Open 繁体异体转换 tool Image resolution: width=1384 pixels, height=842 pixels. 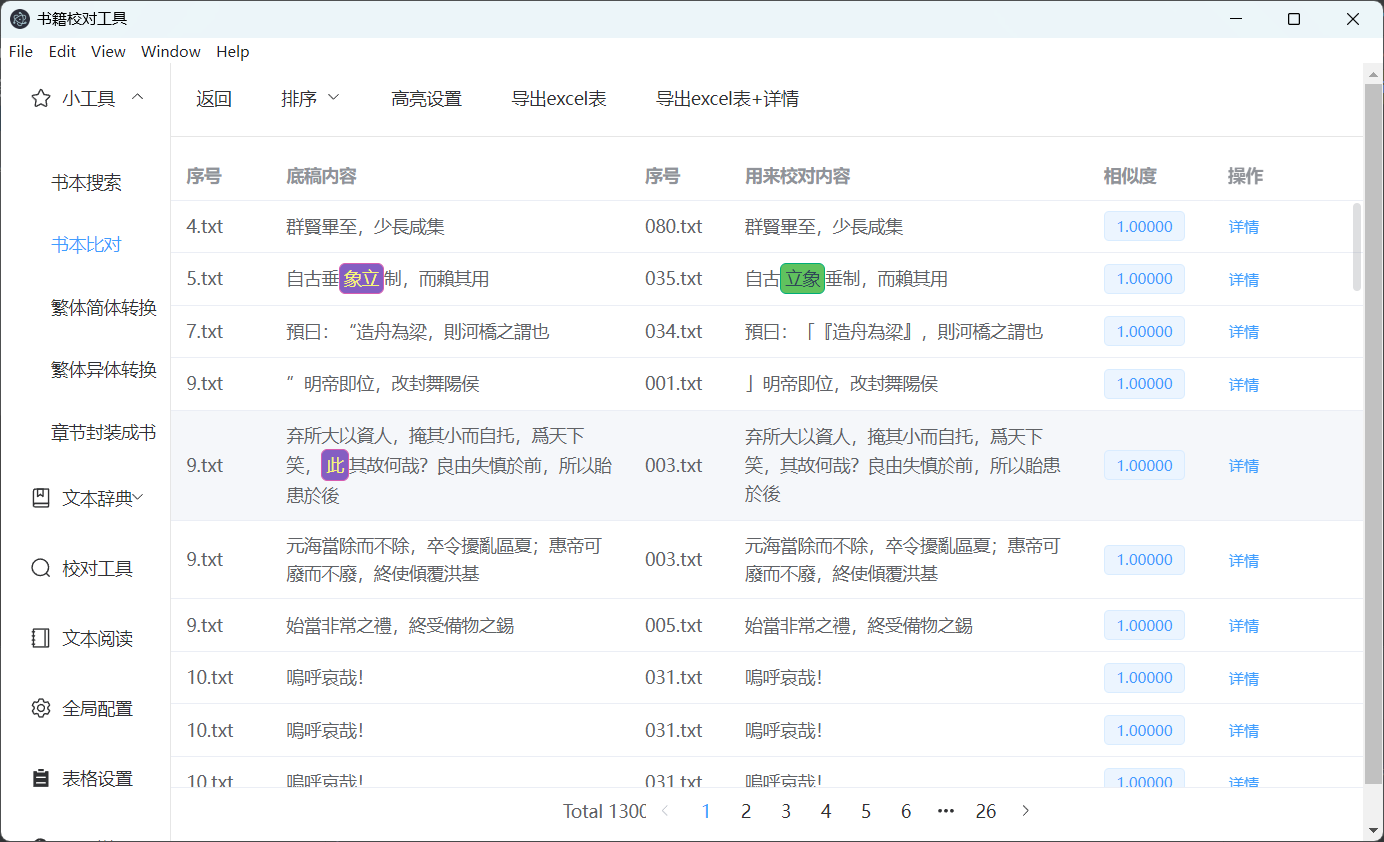(104, 370)
